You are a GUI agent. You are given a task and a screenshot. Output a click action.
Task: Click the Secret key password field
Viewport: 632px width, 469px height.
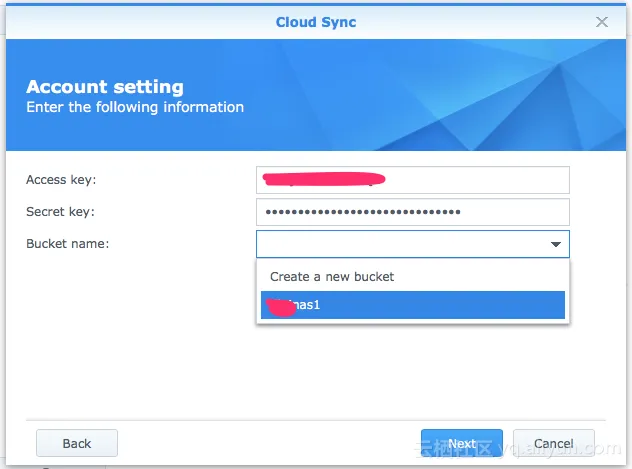(413, 212)
